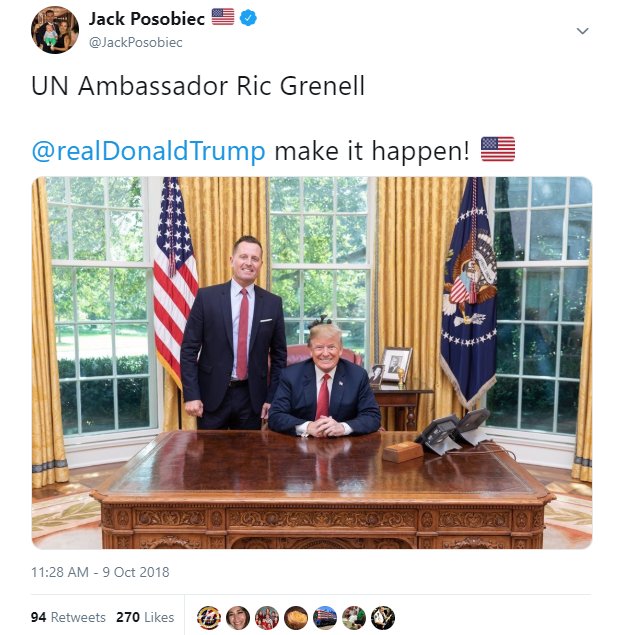Image resolution: width=619 pixels, height=635 pixels.
Task: Open the Oval Office photo
Action: tap(312, 363)
